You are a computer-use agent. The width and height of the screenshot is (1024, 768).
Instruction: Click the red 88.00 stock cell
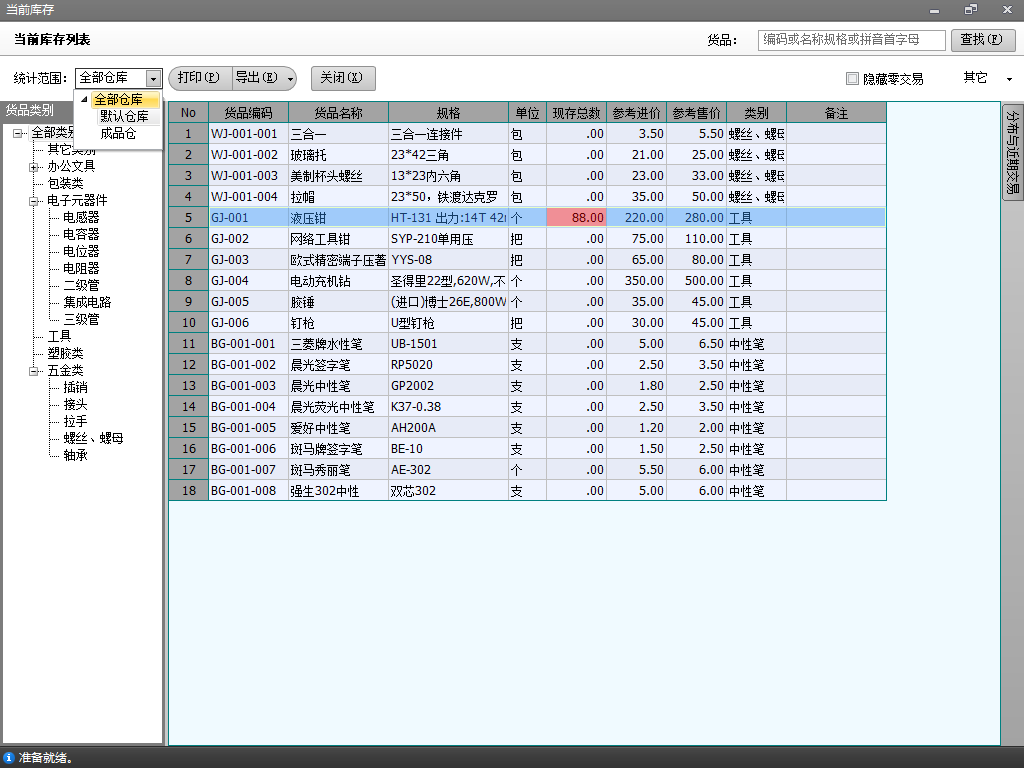pos(577,217)
